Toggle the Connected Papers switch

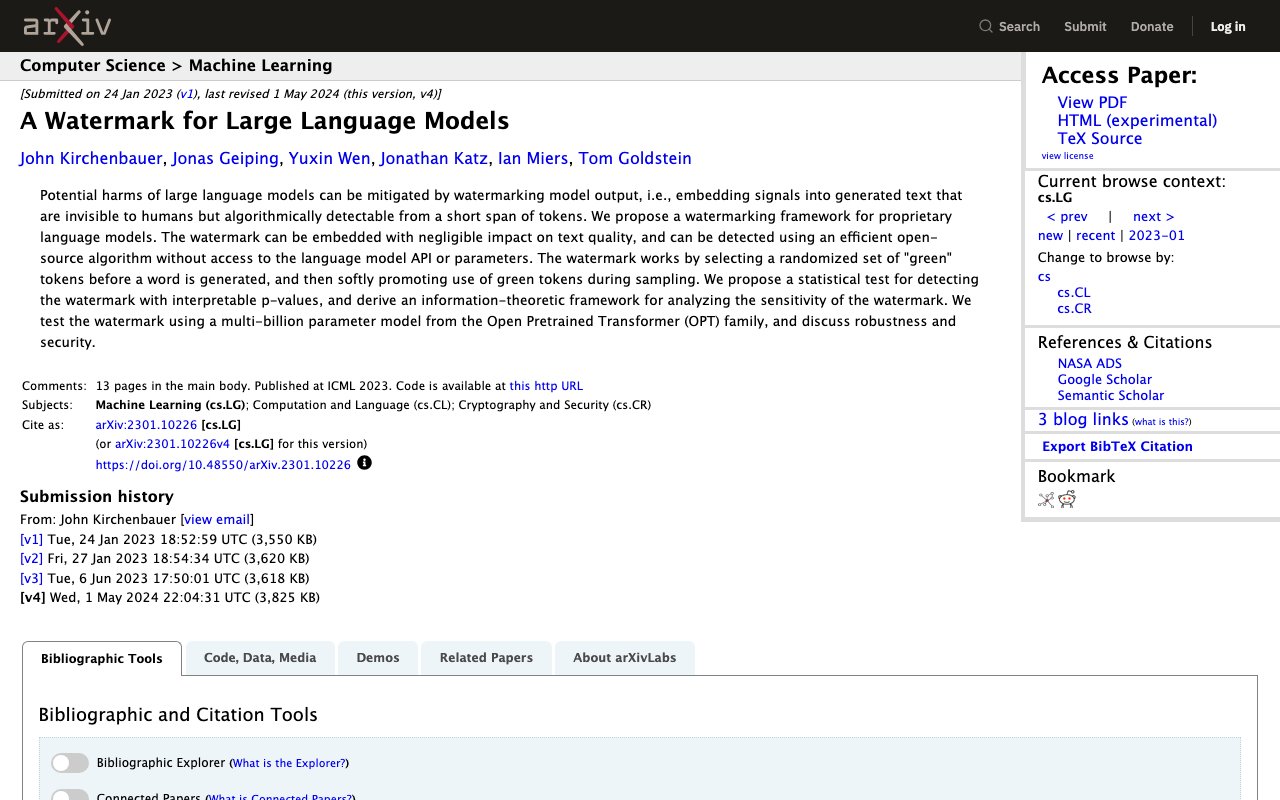pyautogui.click(x=70, y=796)
